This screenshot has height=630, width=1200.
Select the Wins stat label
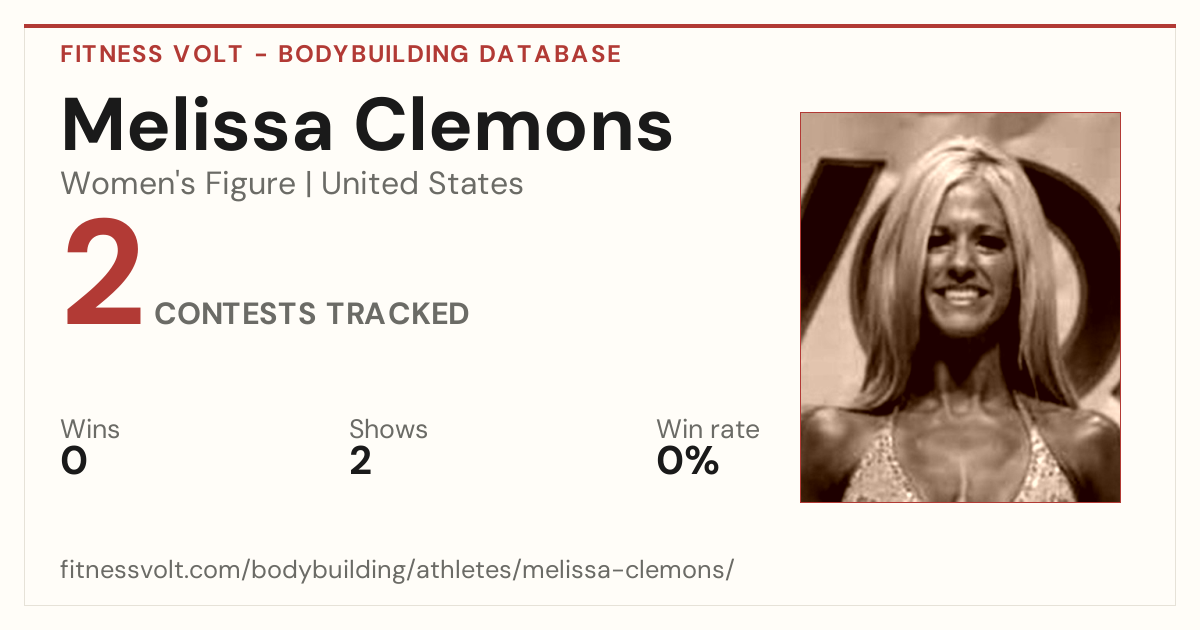pos(90,429)
